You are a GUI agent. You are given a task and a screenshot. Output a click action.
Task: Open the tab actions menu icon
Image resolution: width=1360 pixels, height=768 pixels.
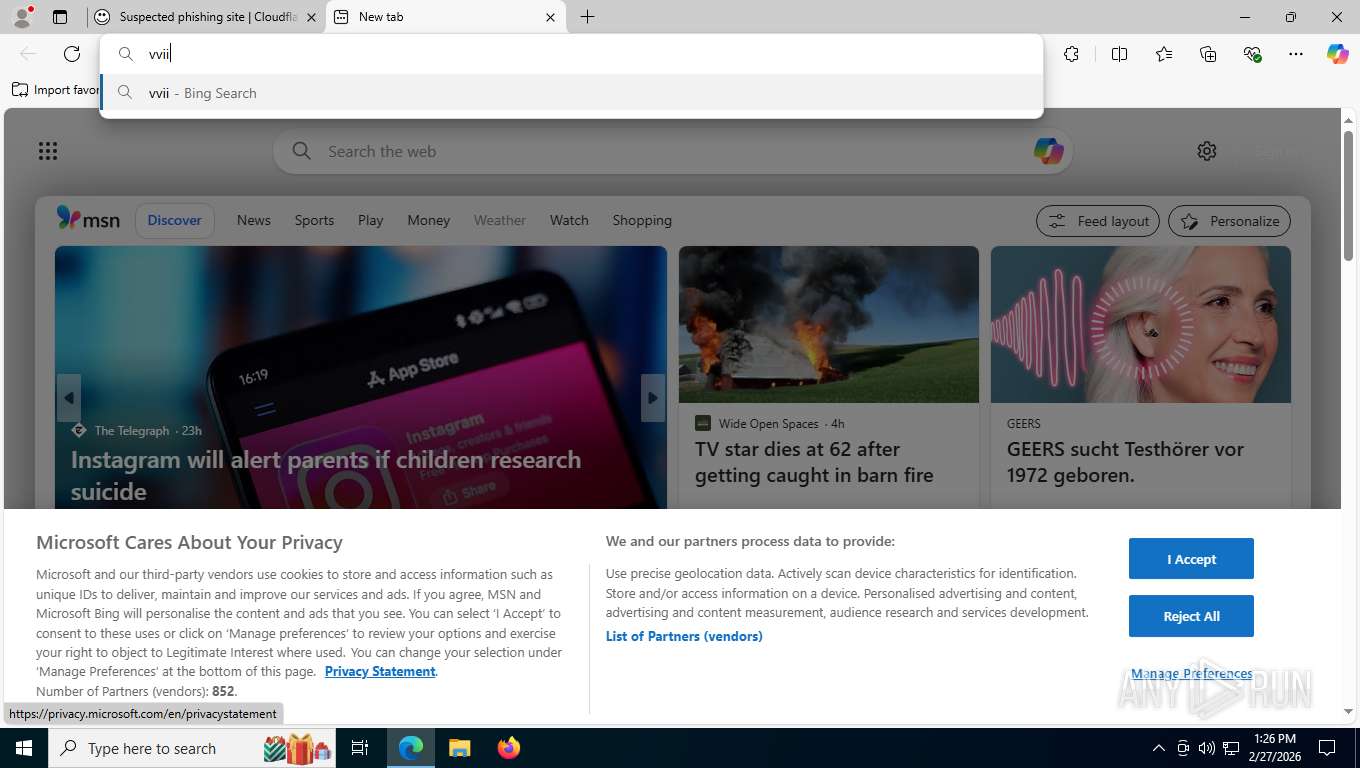point(60,17)
